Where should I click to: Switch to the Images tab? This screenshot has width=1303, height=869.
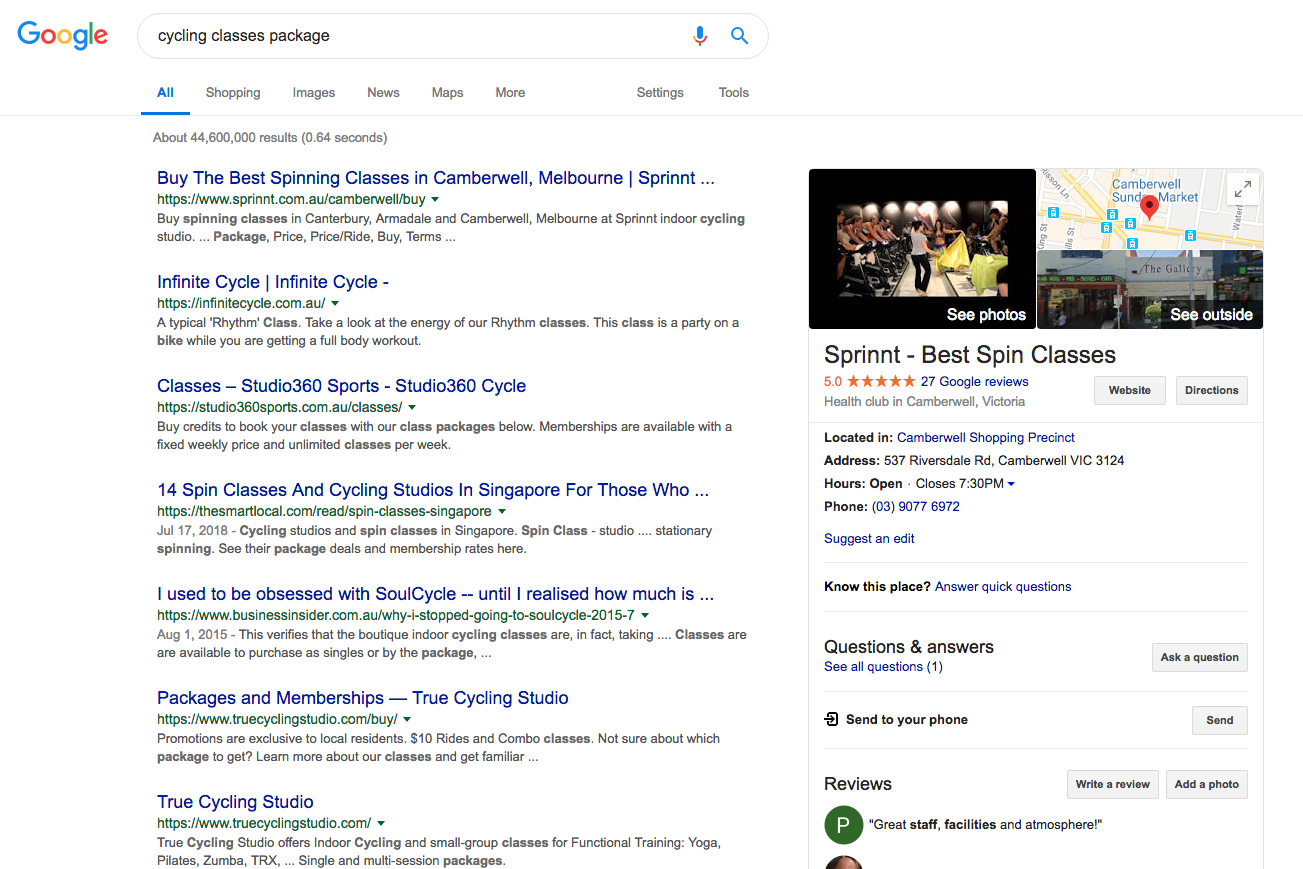point(314,92)
